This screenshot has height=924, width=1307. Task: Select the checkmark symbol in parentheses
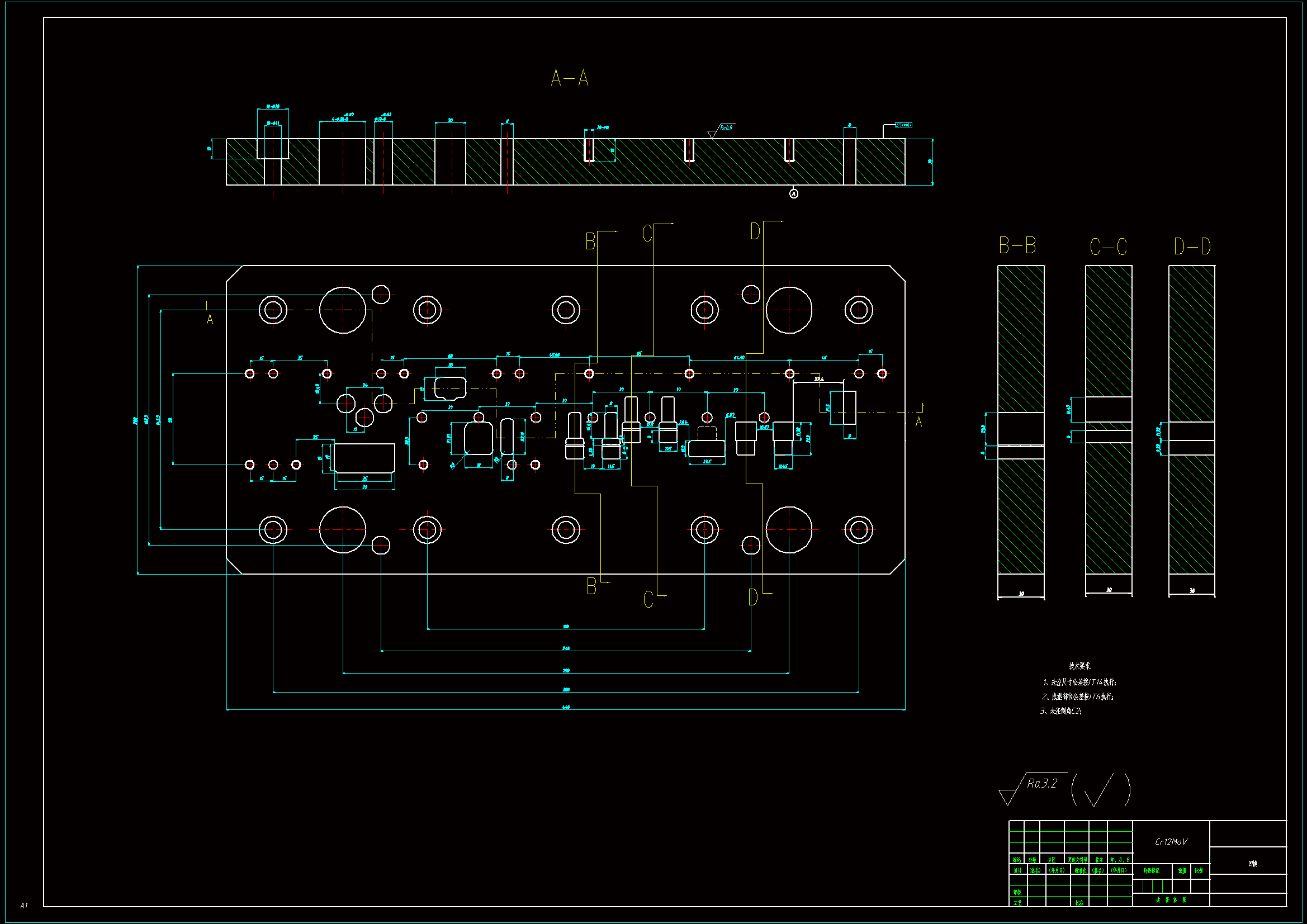(1100, 790)
